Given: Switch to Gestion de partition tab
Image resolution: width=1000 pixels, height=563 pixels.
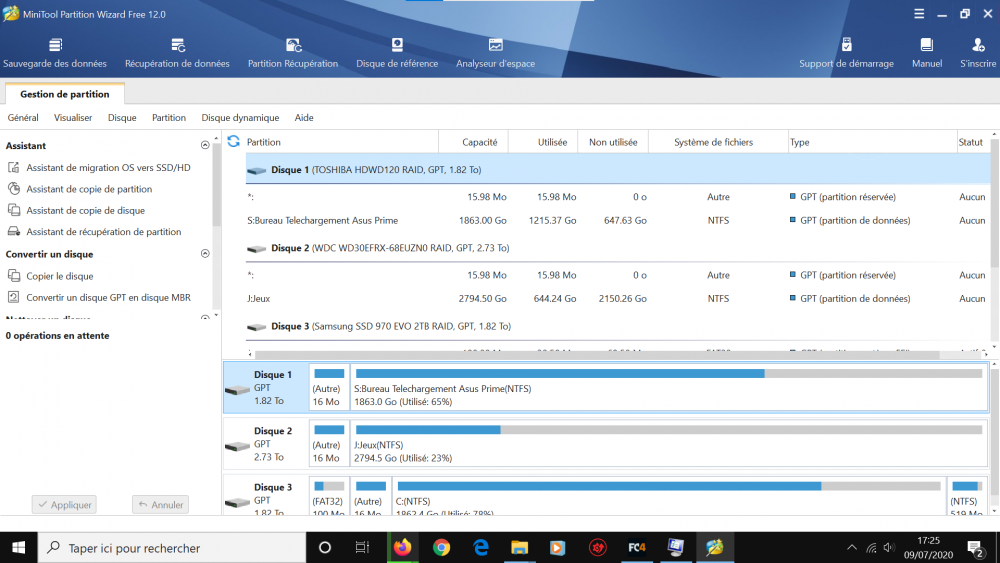Looking at the screenshot, I should click(x=65, y=94).
